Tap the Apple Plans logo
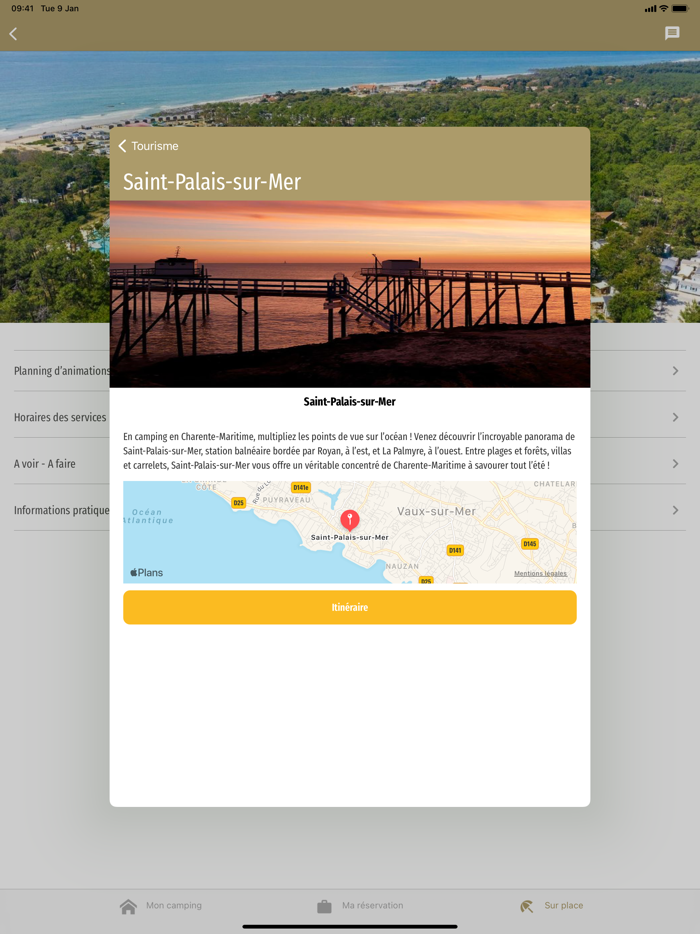The height and width of the screenshot is (934, 700). [x=147, y=572]
